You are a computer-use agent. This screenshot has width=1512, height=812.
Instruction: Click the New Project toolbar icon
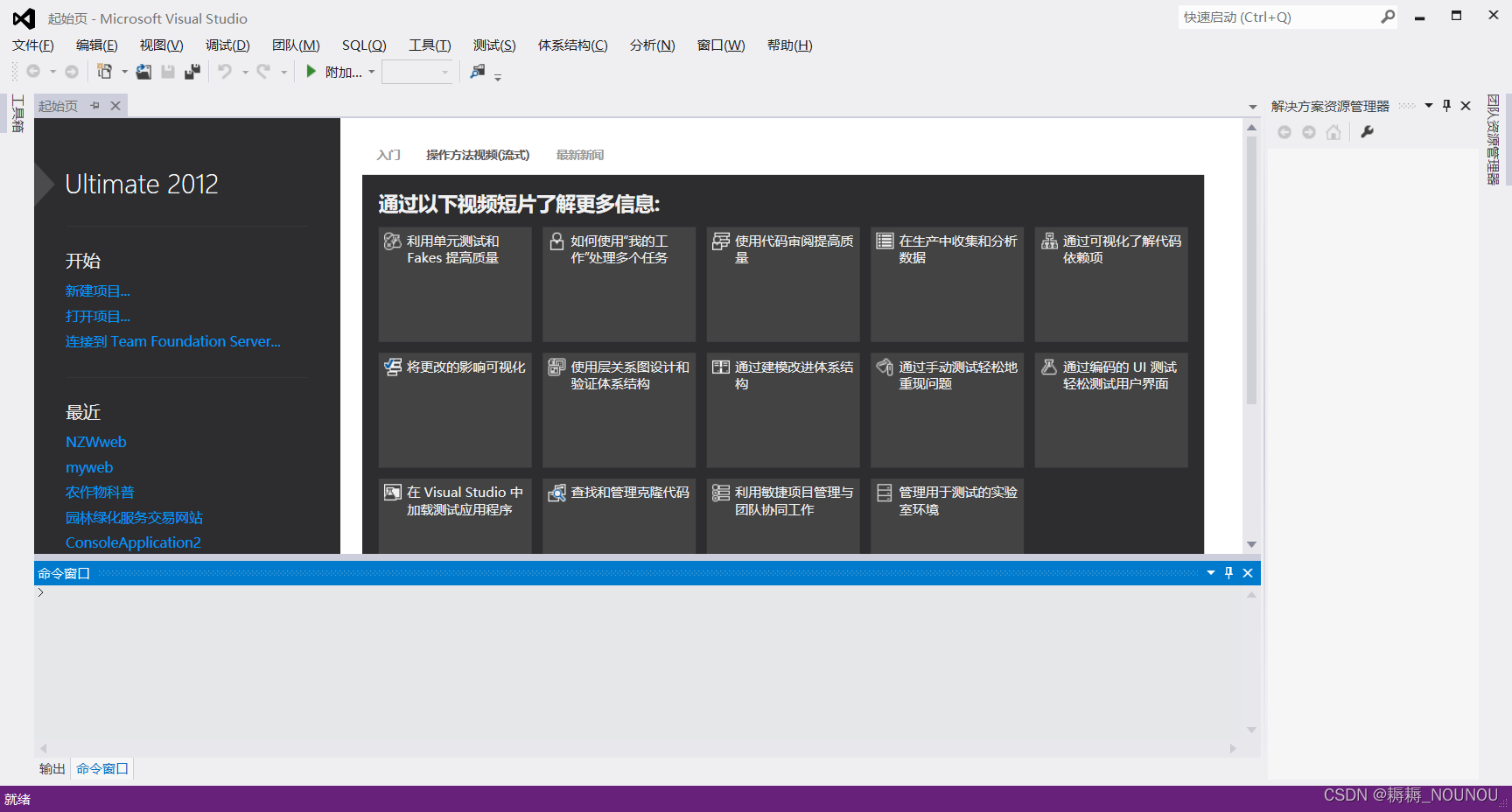click(x=105, y=72)
